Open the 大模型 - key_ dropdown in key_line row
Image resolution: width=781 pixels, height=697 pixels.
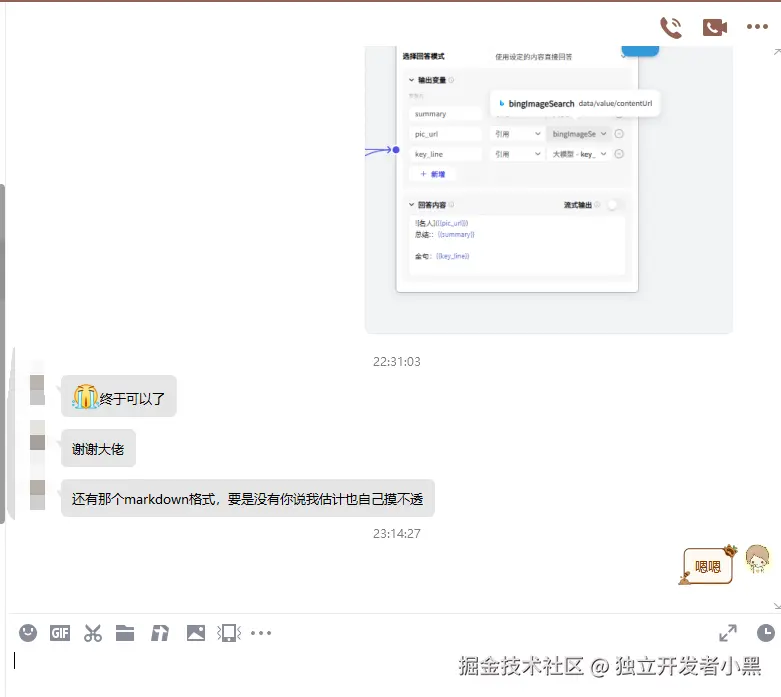[x=578, y=154]
